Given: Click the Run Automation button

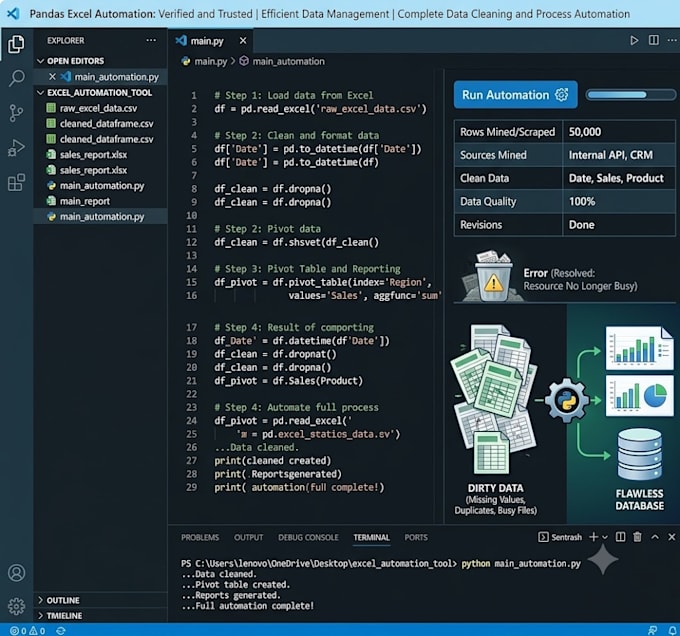Looking at the screenshot, I should click(515, 95).
